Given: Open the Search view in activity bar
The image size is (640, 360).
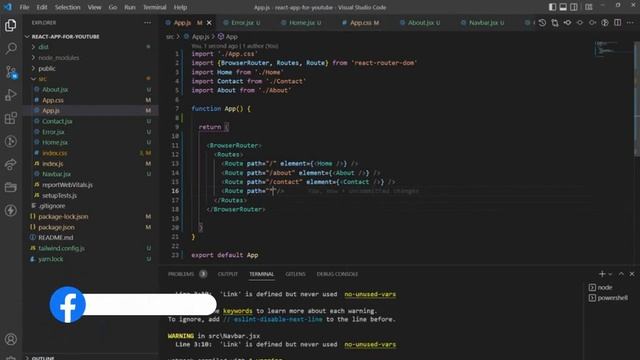Looking at the screenshot, I should (11, 48).
